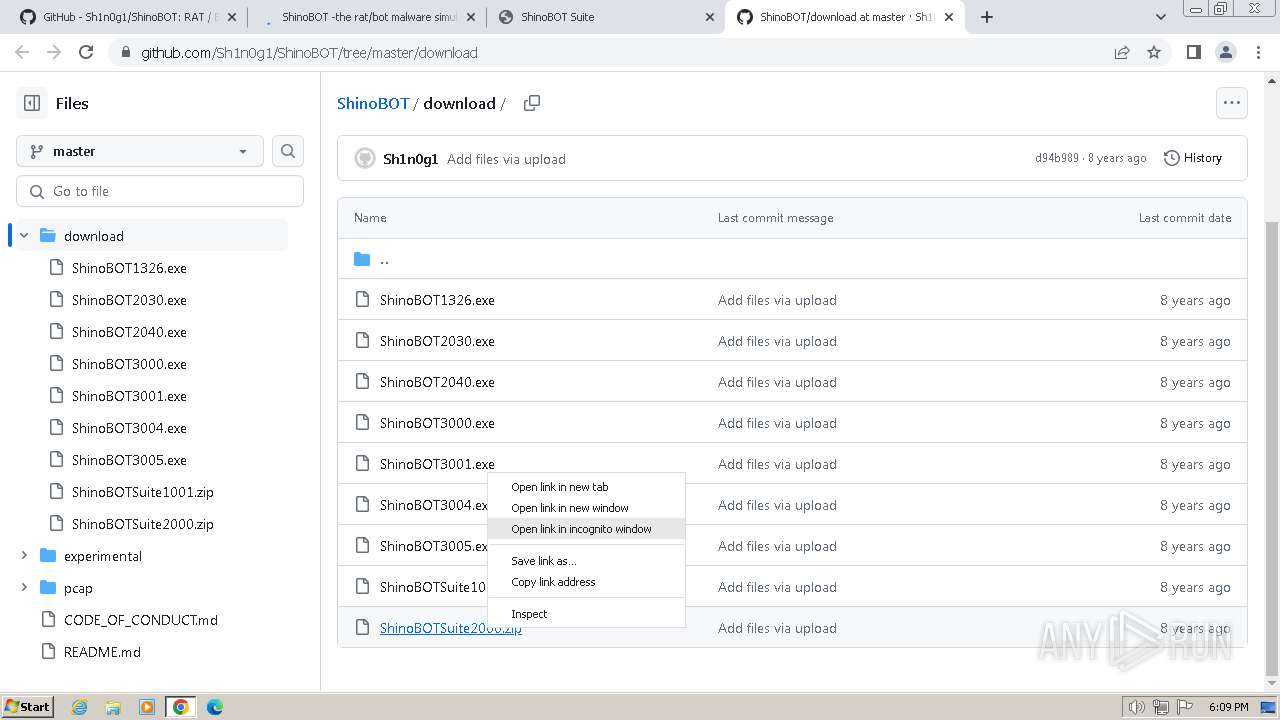Click the Sh1n0g1 avatar image
Screen dimensions: 1280x720
click(365, 159)
